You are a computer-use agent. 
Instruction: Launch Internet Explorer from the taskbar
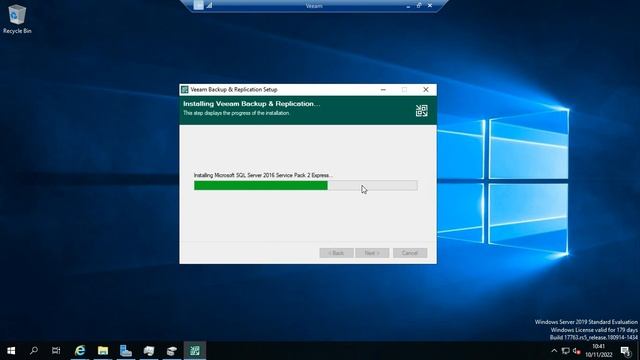click(80, 351)
